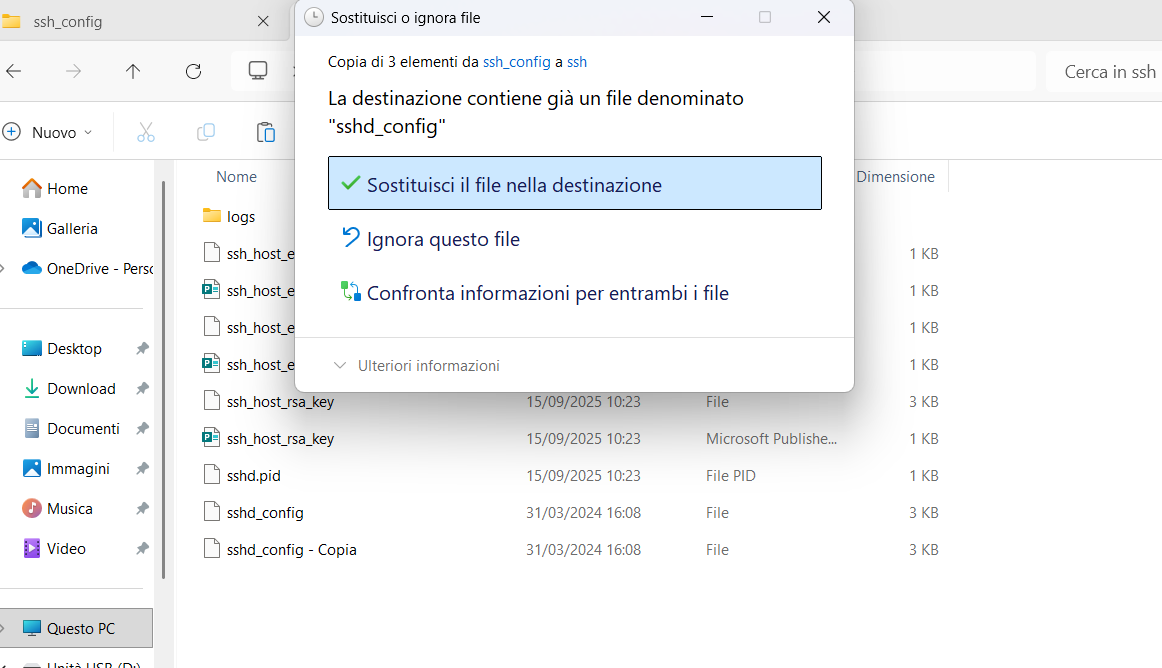The width and height of the screenshot is (1162, 668).
Task: Click Confronta informazioni per entrambi i file
Action: (x=547, y=293)
